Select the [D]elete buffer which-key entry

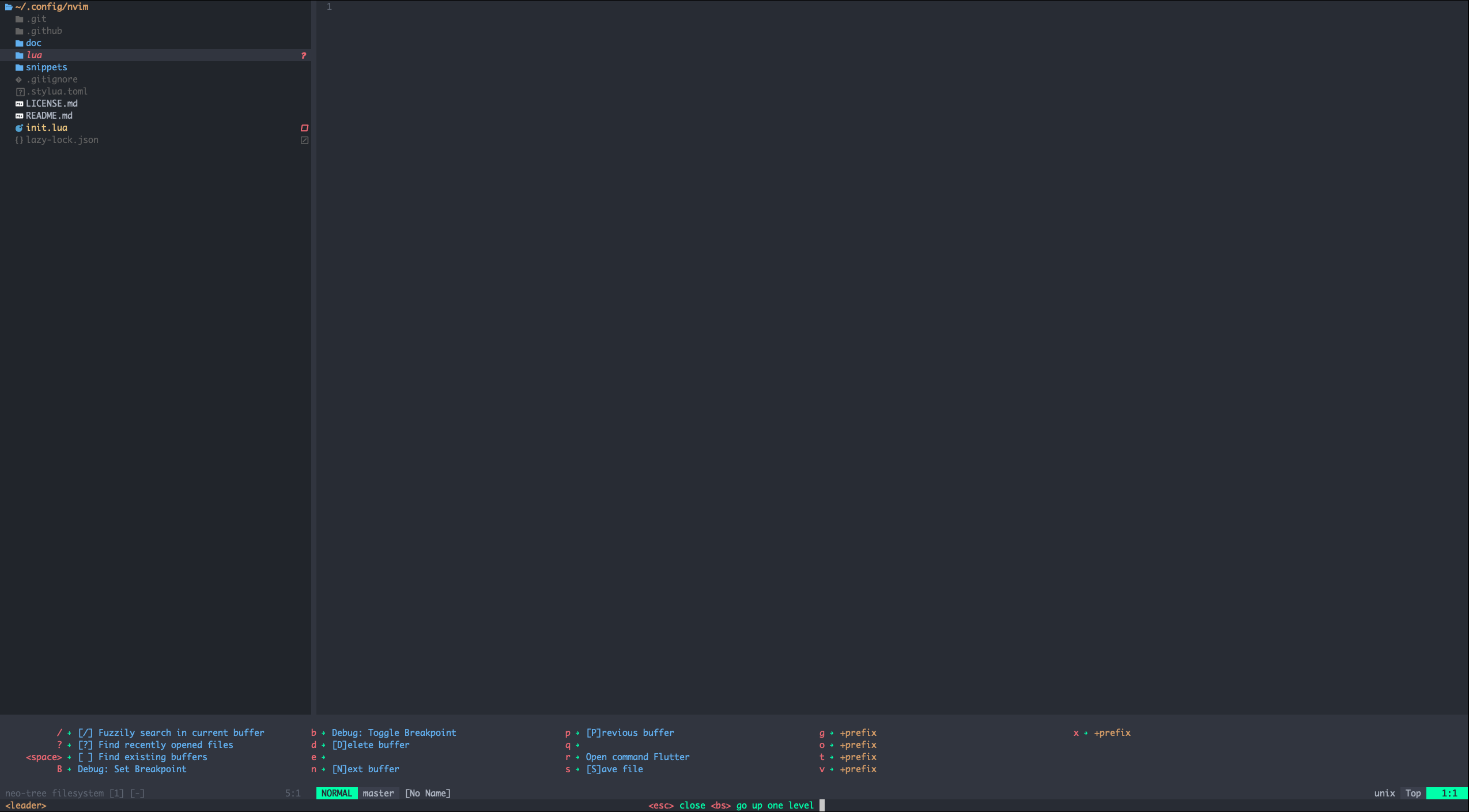(x=370, y=745)
